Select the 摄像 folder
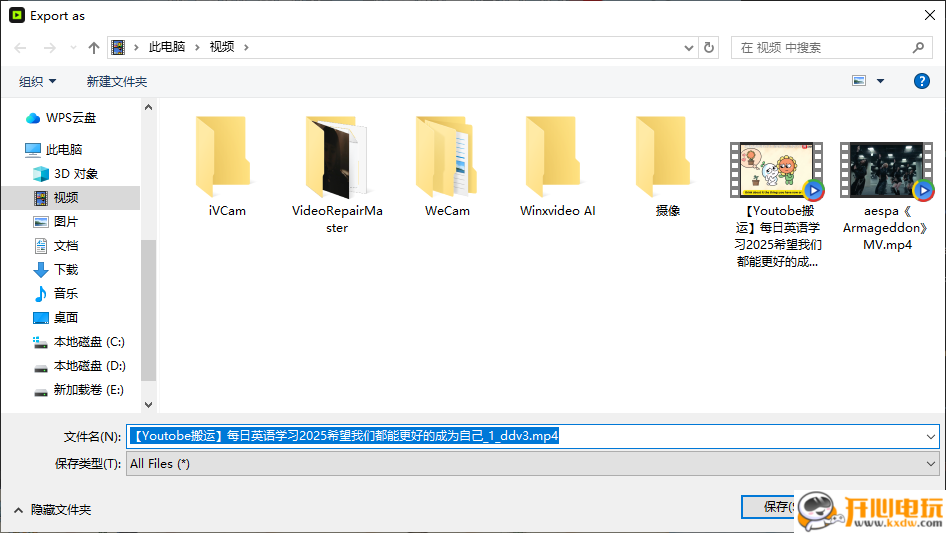The width and height of the screenshot is (946, 533). pyautogui.click(x=667, y=167)
